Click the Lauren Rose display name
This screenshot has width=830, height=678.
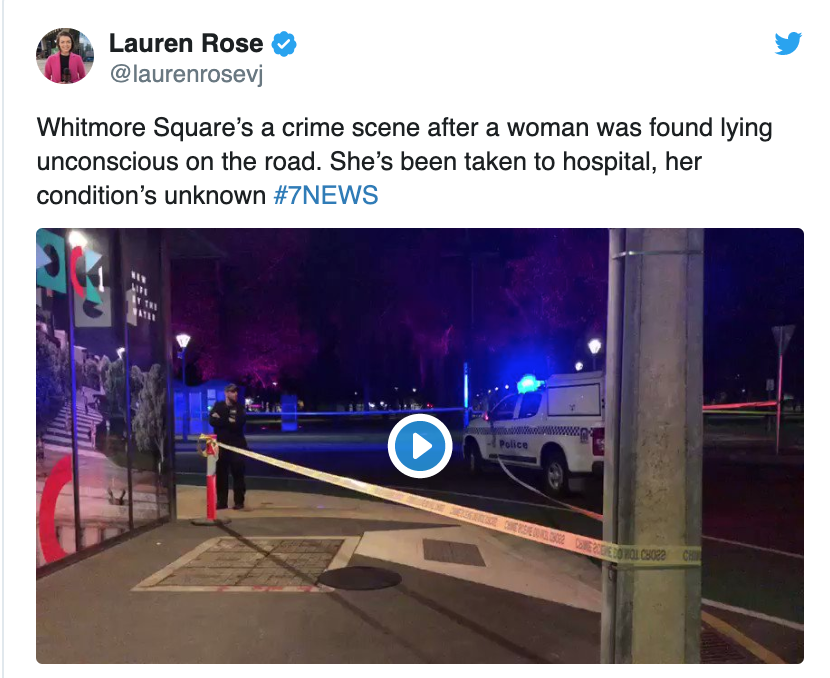pyautogui.click(x=186, y=43)
